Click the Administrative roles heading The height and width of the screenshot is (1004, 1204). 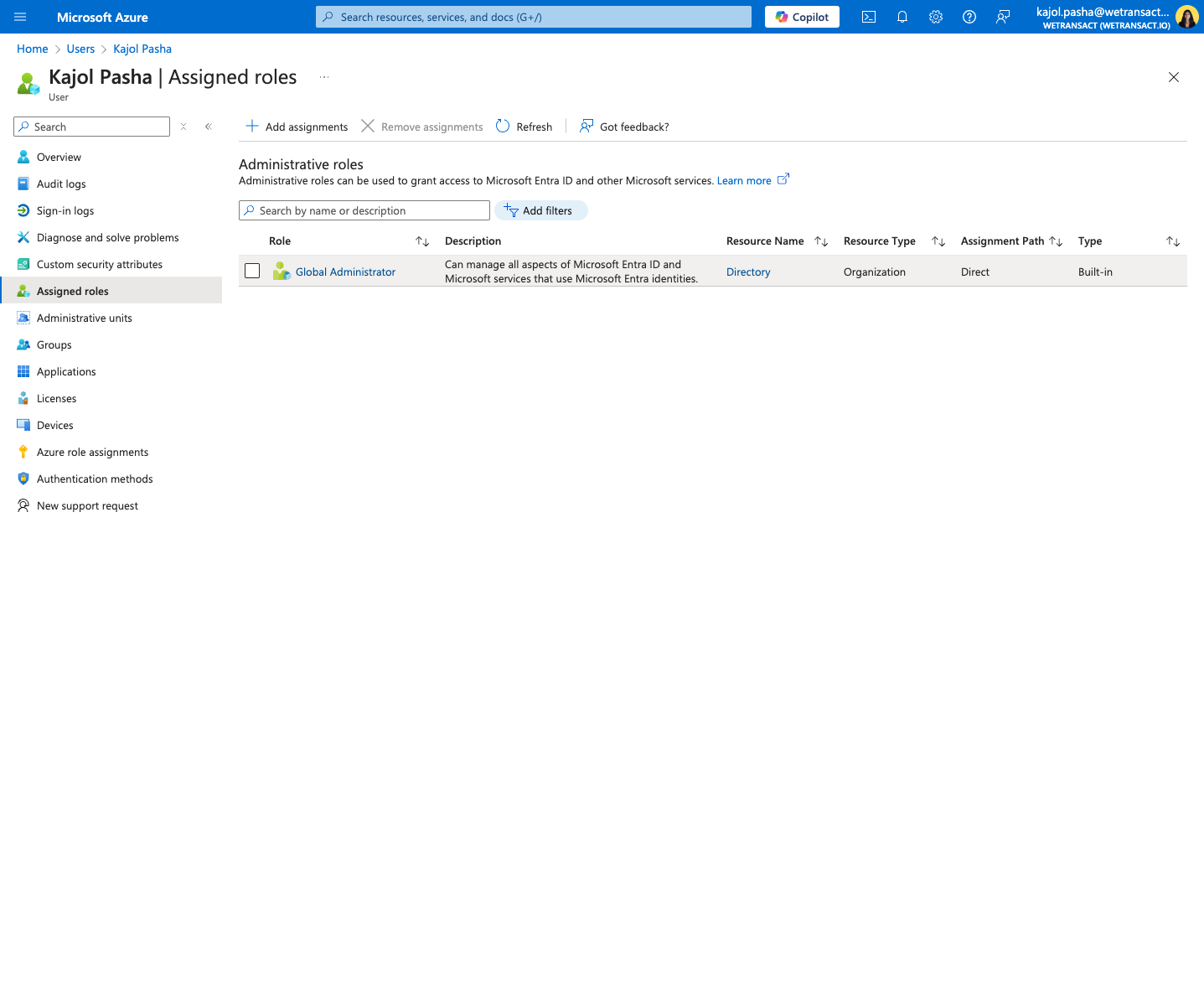301,164
